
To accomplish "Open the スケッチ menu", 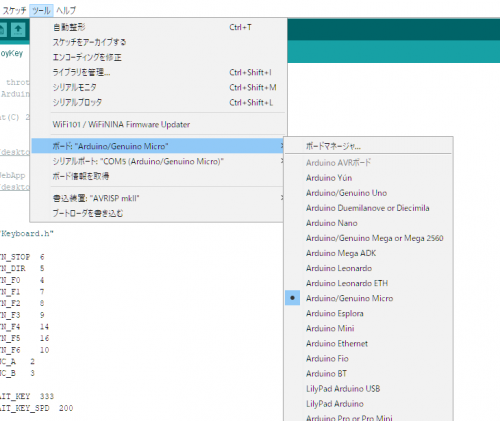I will point(14,10).
